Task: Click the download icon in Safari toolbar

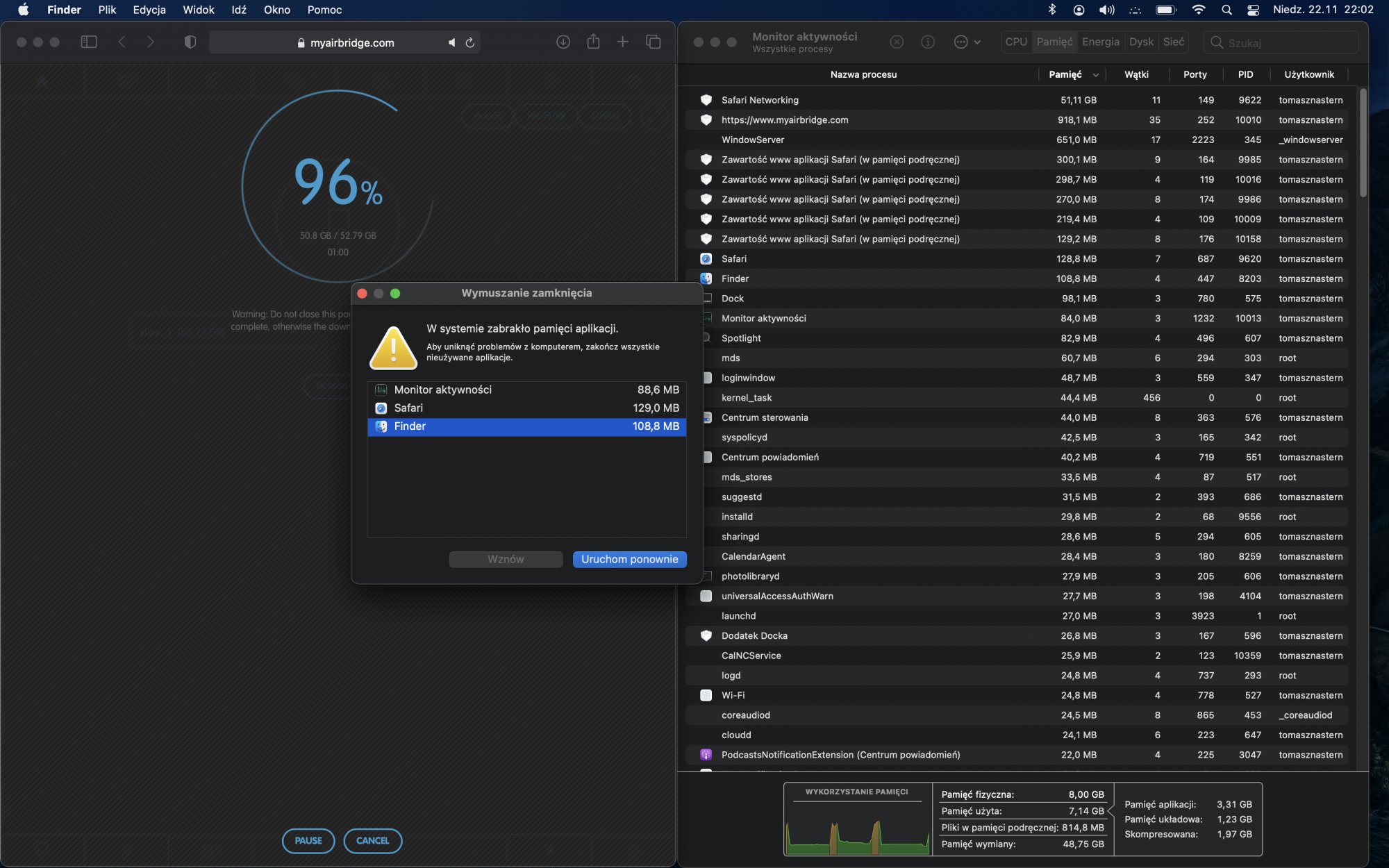Action: click(563, 42)
